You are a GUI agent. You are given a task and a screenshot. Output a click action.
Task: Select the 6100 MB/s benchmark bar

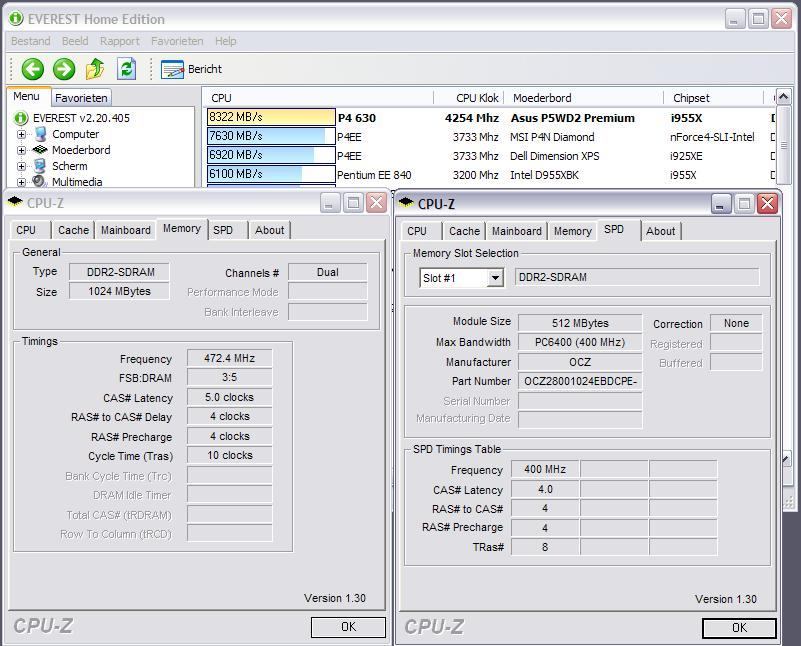coord(271,174)
